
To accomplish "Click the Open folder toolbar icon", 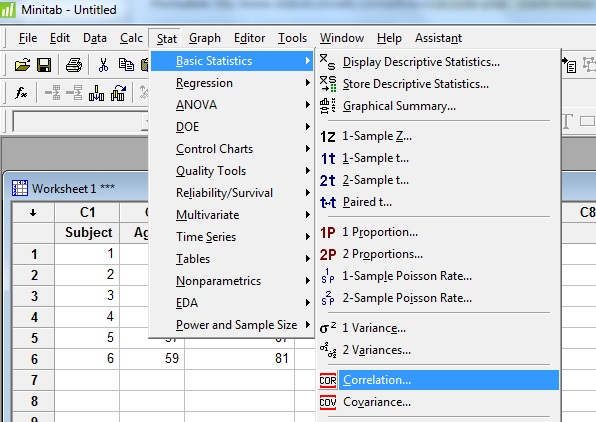I will coord(22,65).
